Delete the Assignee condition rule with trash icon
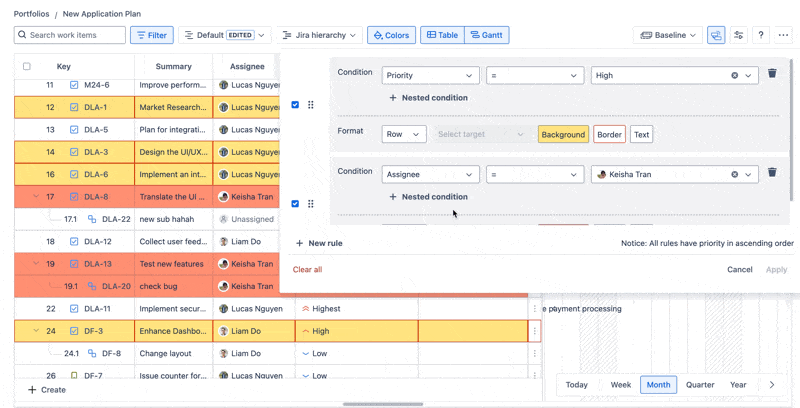The height and width of the screenshot is (408, 800). click(x=772, y=173)
